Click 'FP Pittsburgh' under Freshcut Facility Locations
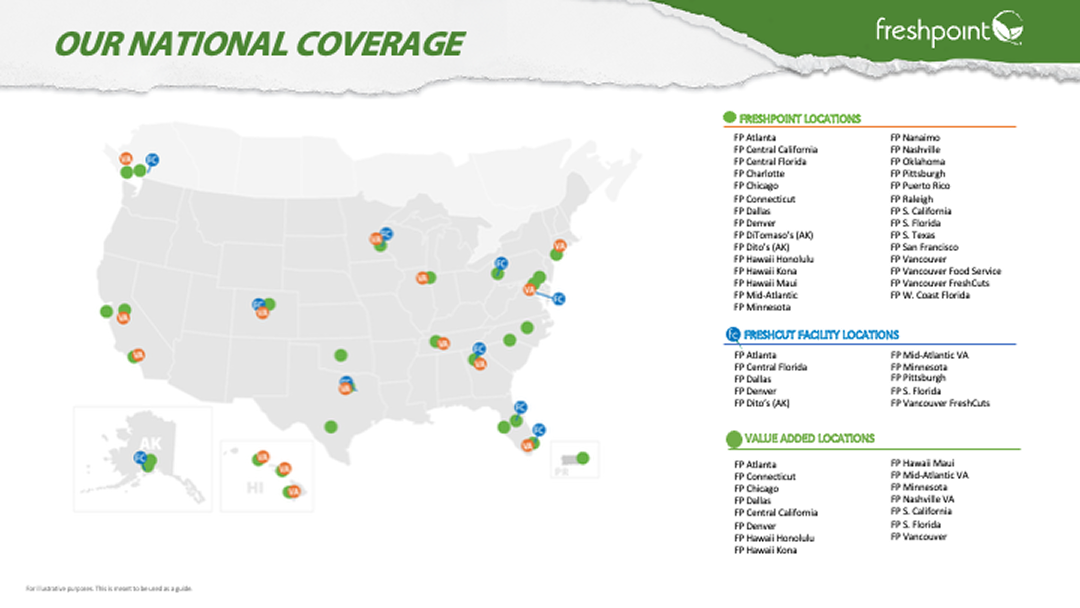Viewport: 1080px width, 608px height. [x=917, y=378]
